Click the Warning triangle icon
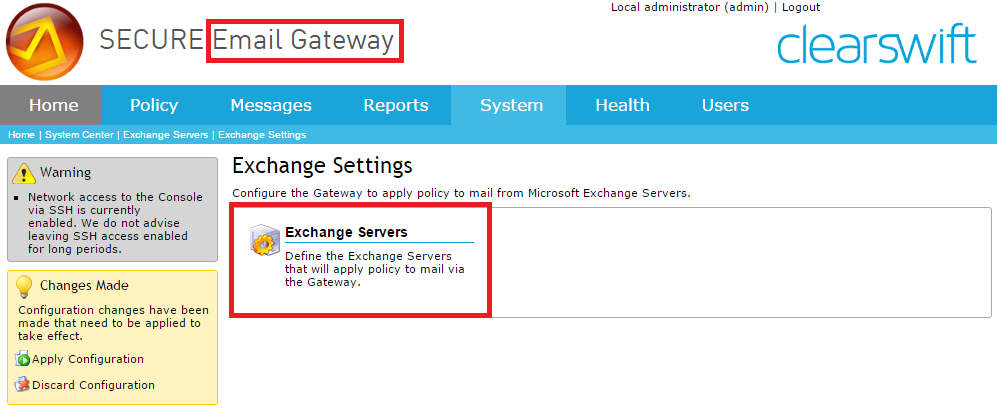Viewport: 998px width, 408px height. [x=24, y=172]
